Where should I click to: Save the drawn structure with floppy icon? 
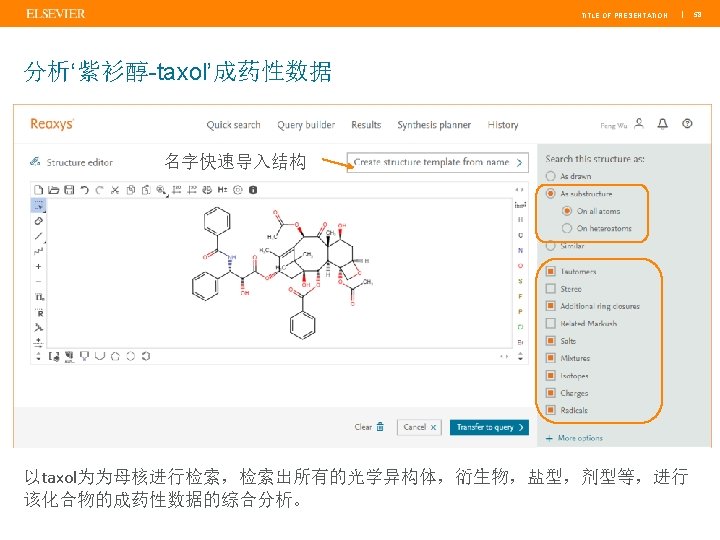pos(69,190)
